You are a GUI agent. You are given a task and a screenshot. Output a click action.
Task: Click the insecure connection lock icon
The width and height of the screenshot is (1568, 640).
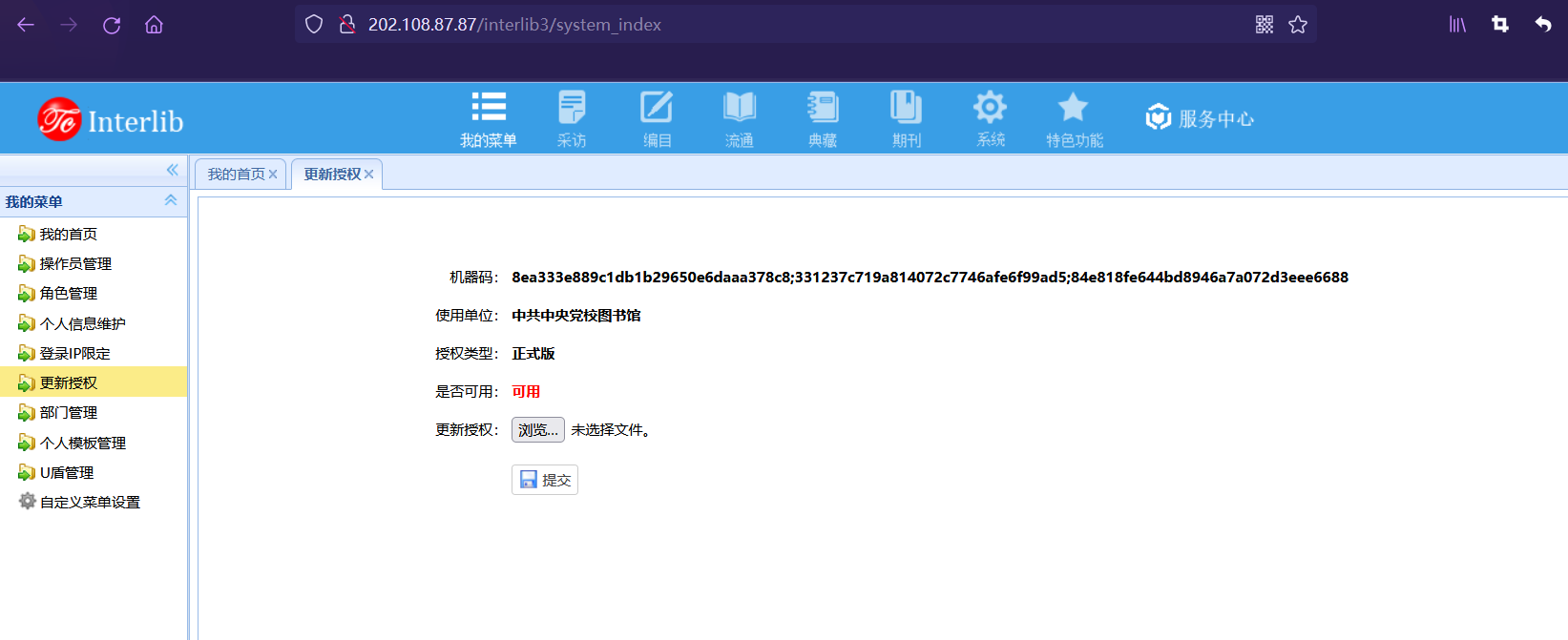pos(347,25)
